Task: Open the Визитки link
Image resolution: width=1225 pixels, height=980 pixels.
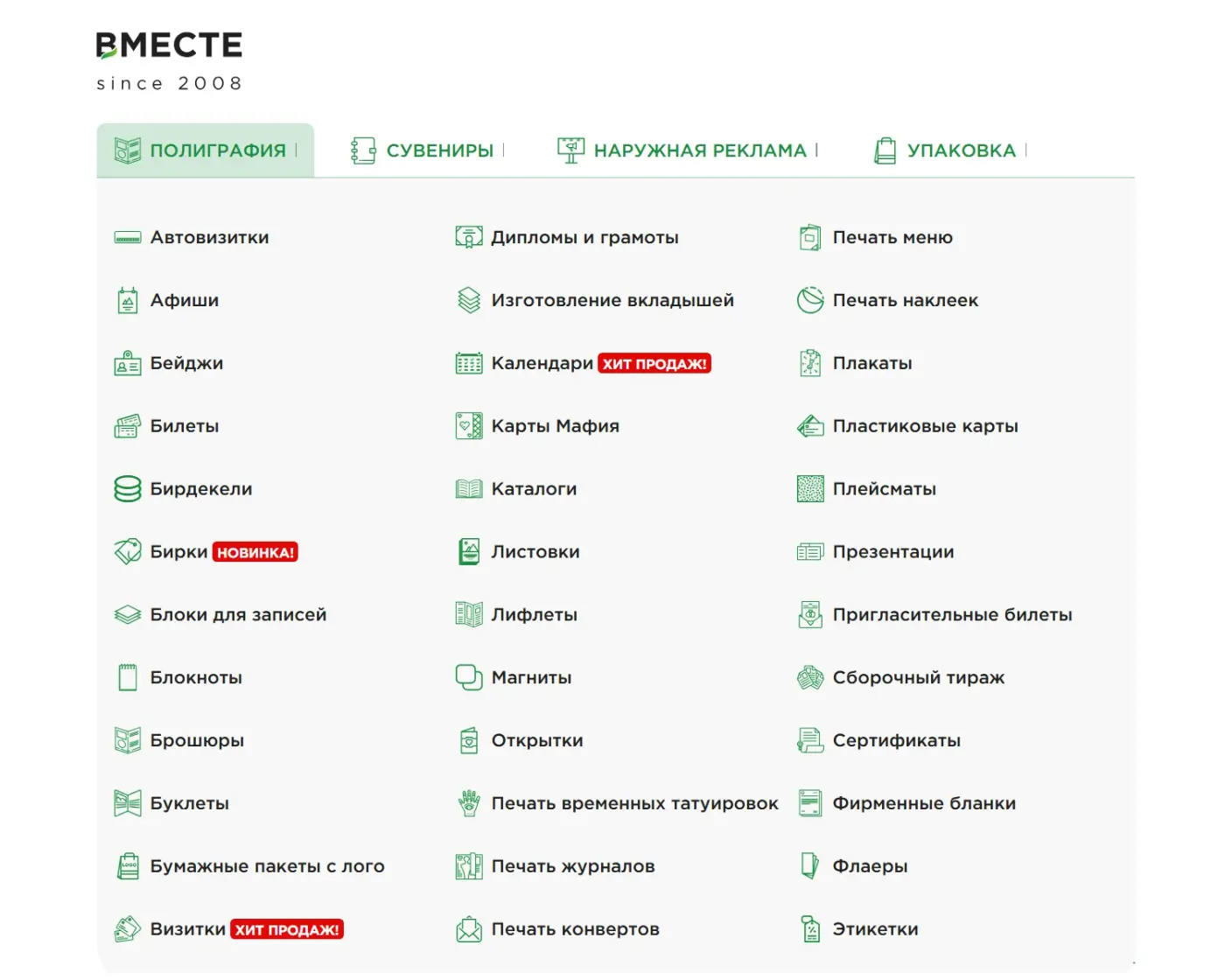Action: [188, 929]
